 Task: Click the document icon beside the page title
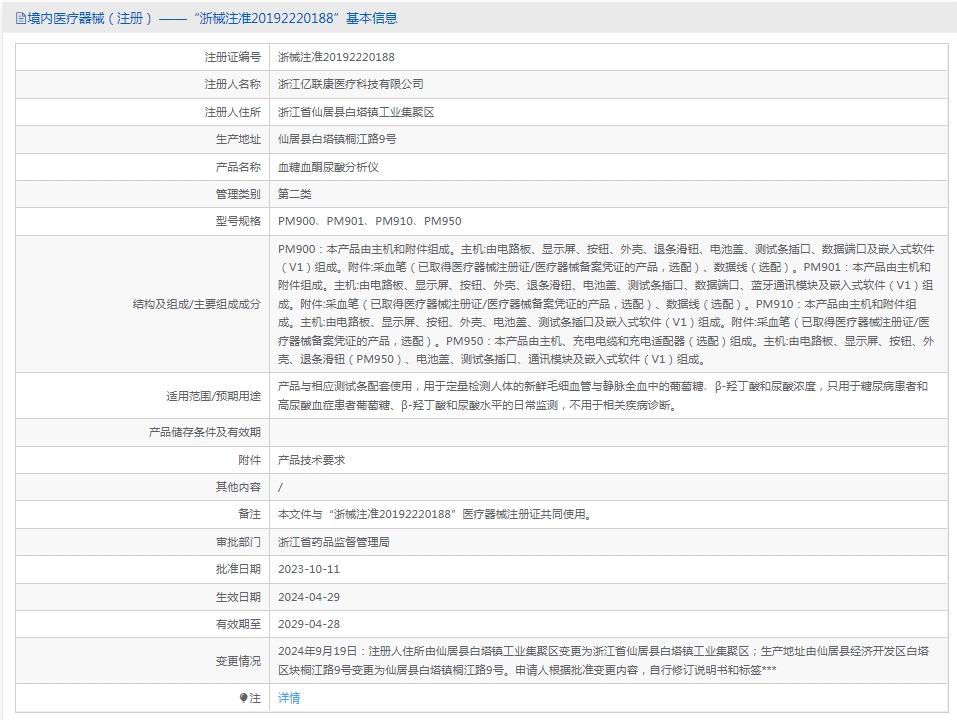click(21, 19)
